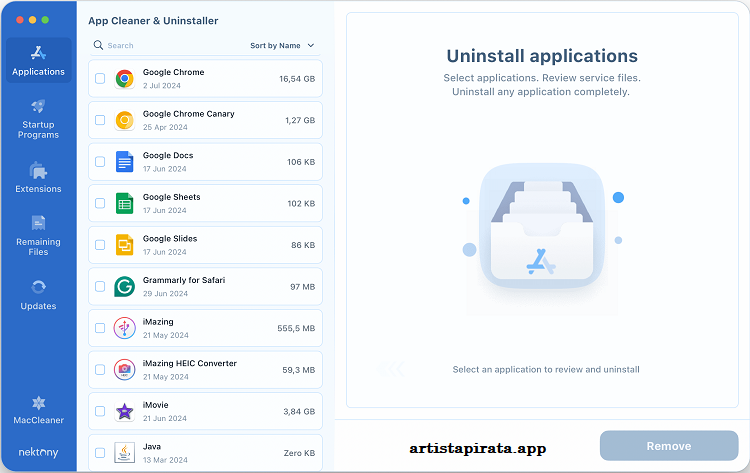Click the 13 Mar 2024 date

[x=165, y=460]
